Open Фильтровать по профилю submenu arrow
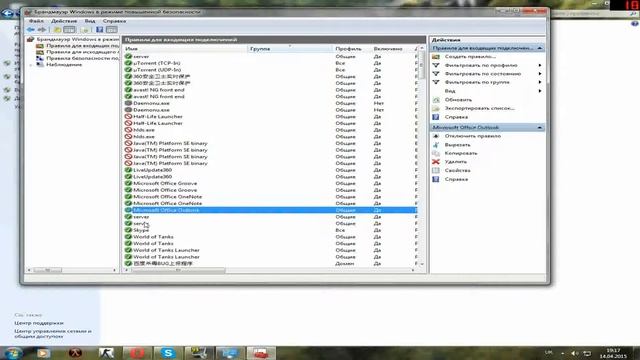Viewport: 640px width, 360px height. coord(540,65)
